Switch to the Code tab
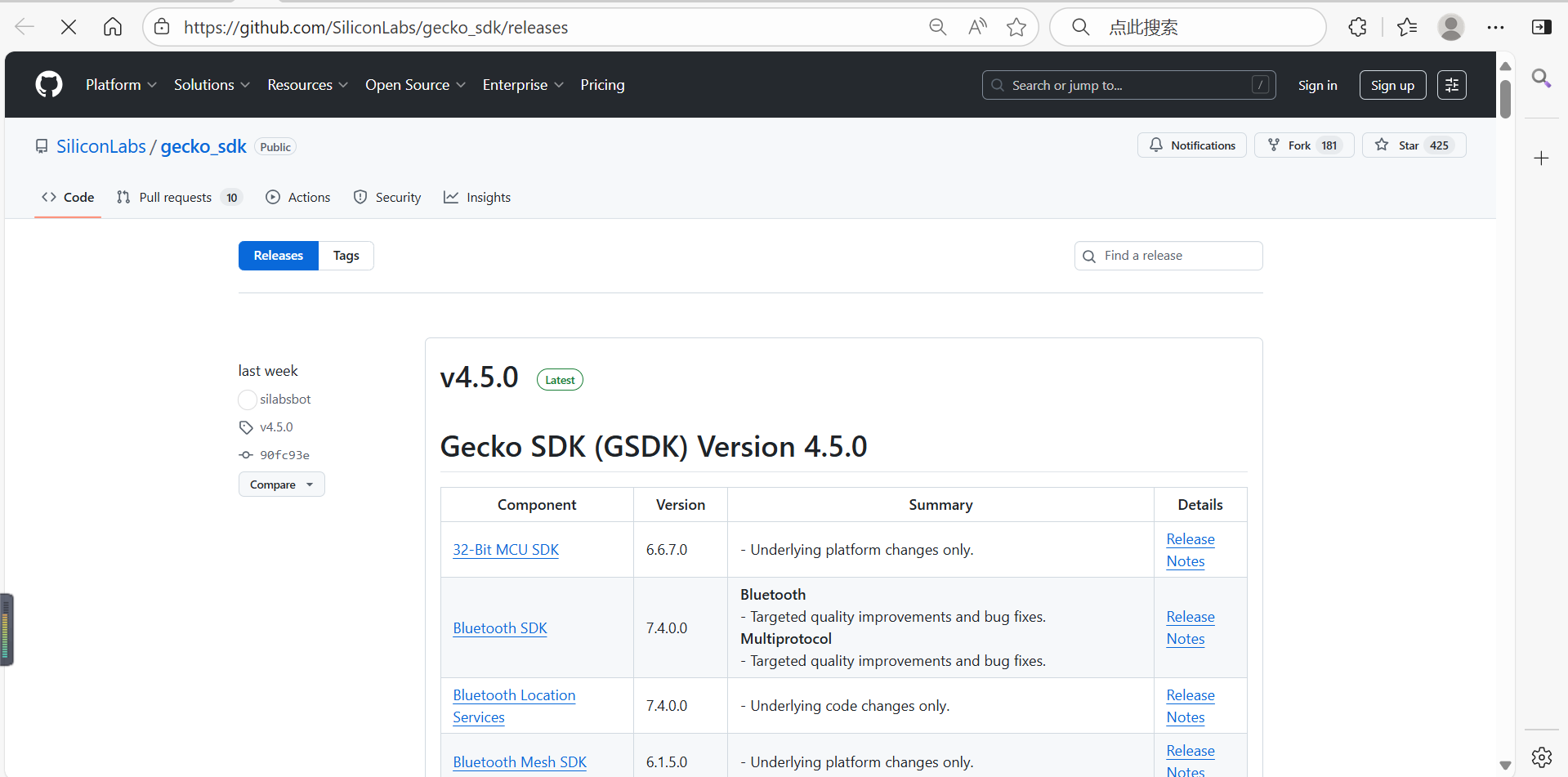This screenshot has width=1568, height=777. coord(68,197)
